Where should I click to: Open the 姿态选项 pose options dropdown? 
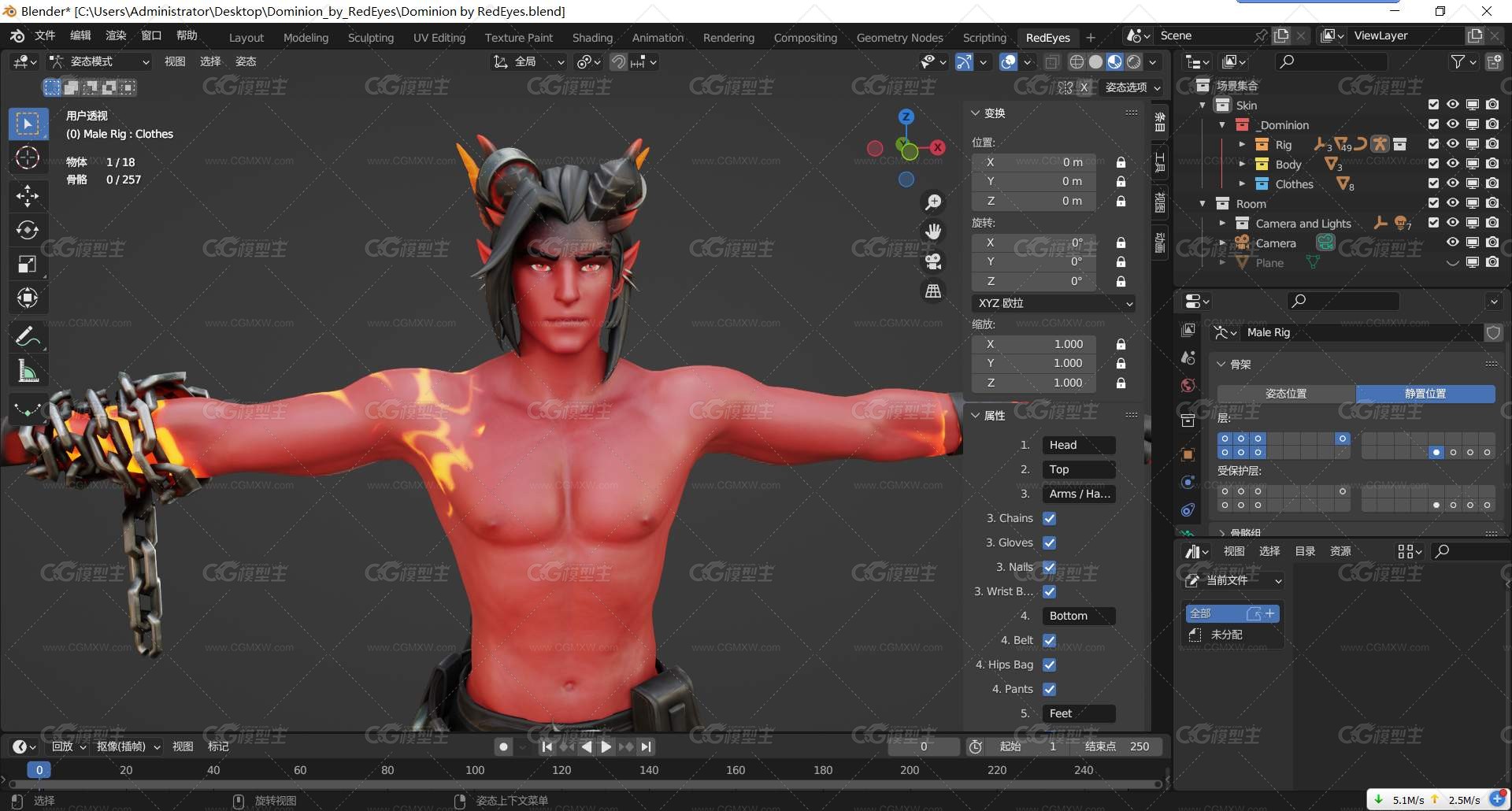pos(1132,87)
